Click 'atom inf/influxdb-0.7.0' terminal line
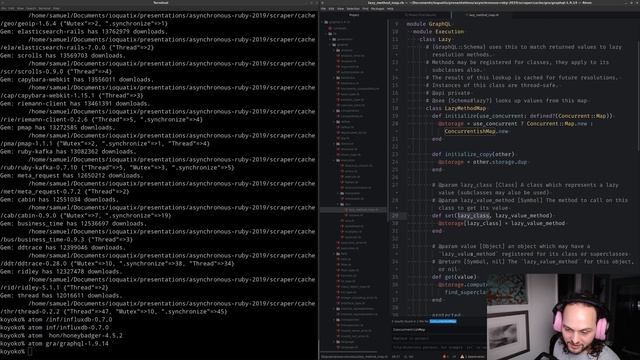640x360 pixels. tap(68, 327)
